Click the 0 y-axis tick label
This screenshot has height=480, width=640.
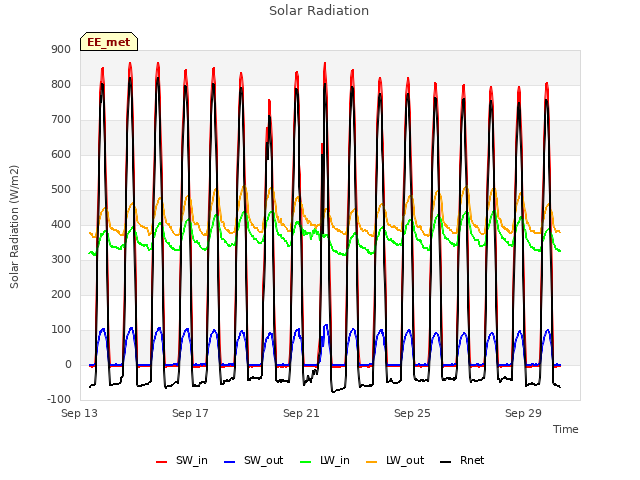(x=68, y=364)
